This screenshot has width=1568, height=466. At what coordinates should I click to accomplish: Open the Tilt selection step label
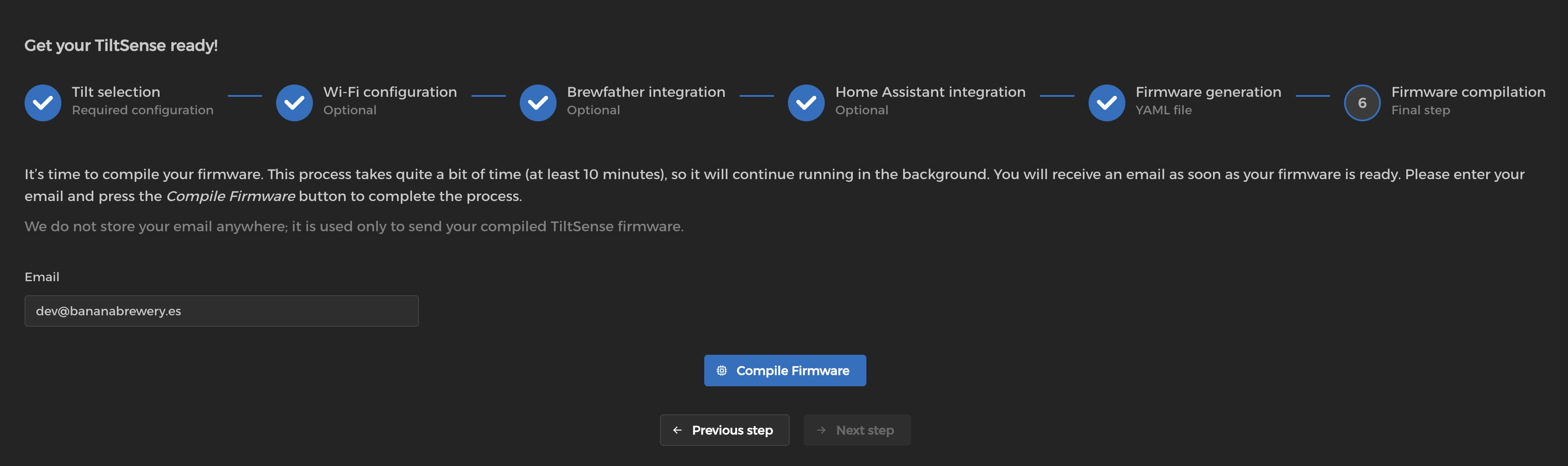coord(116,92)
